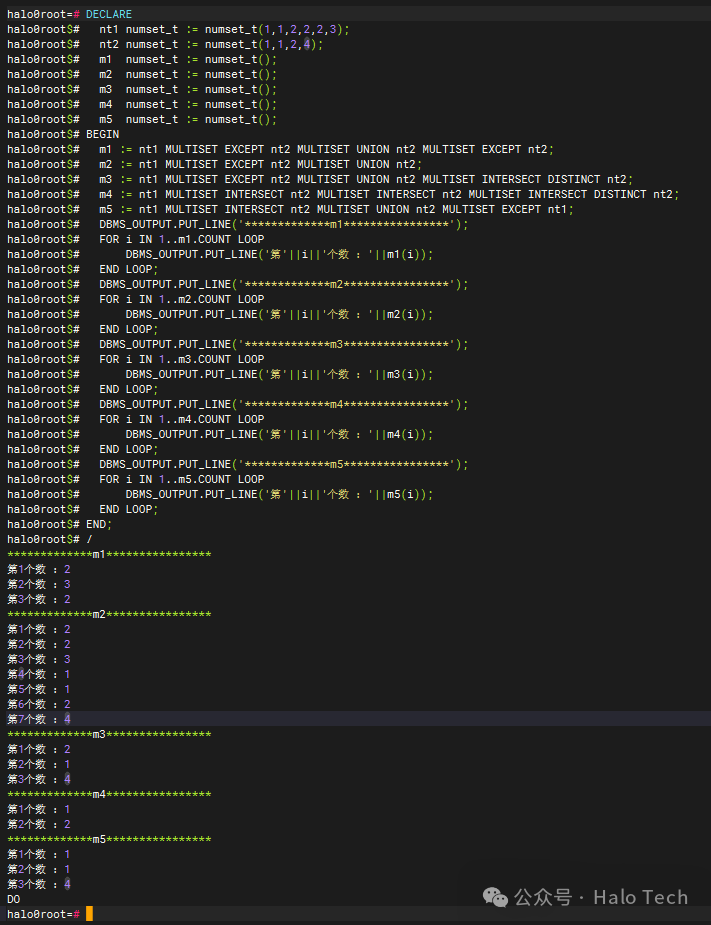Click the FOR i IN 1..m3.COUNT LOOP line
The width and height of the screenshot is (711, 925).
[182, 359]
